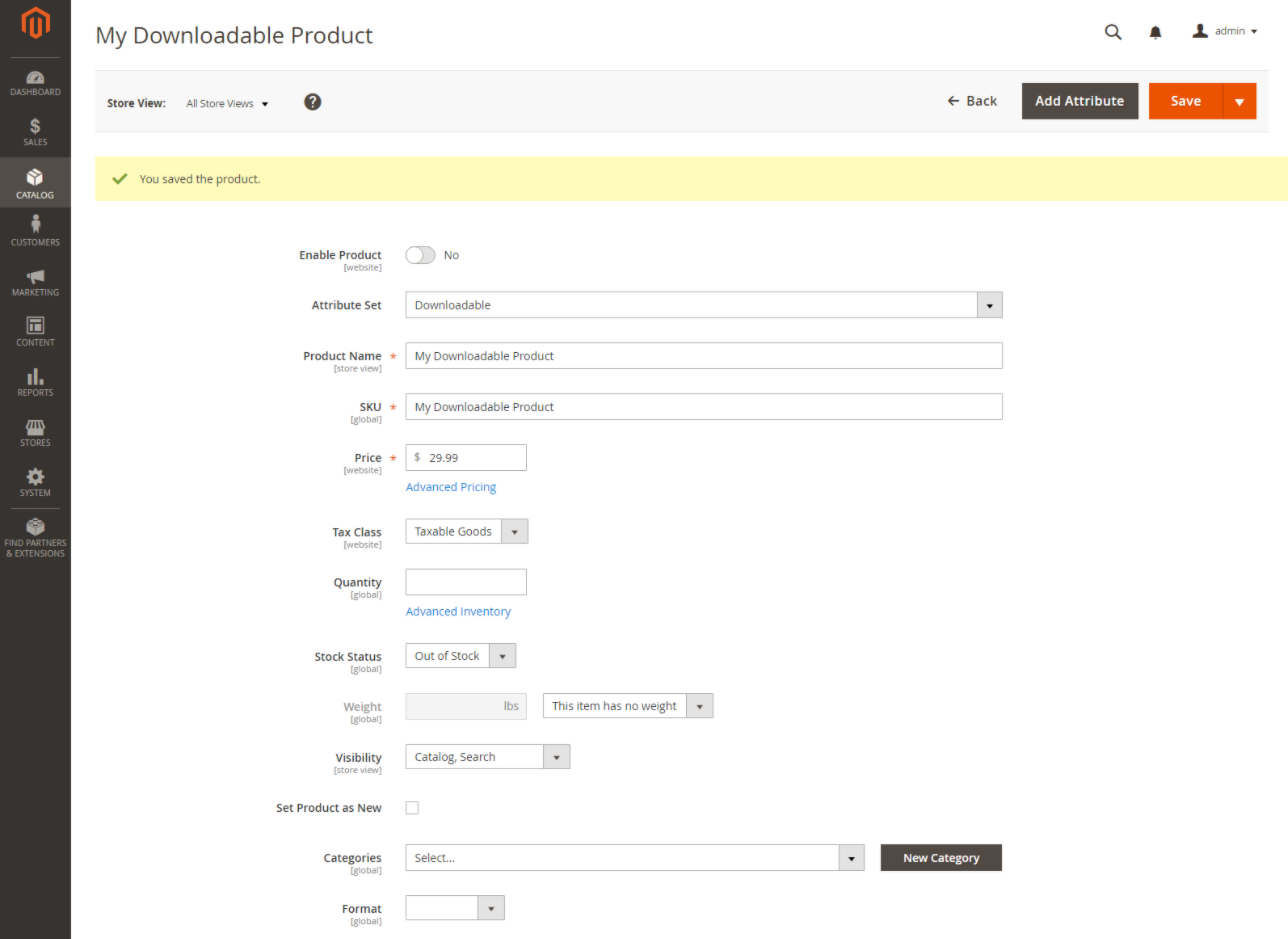The height and width of the screenshot is (939, 1288).
Task: Click into the Quantity input field
Action: (x=465, y=582)
